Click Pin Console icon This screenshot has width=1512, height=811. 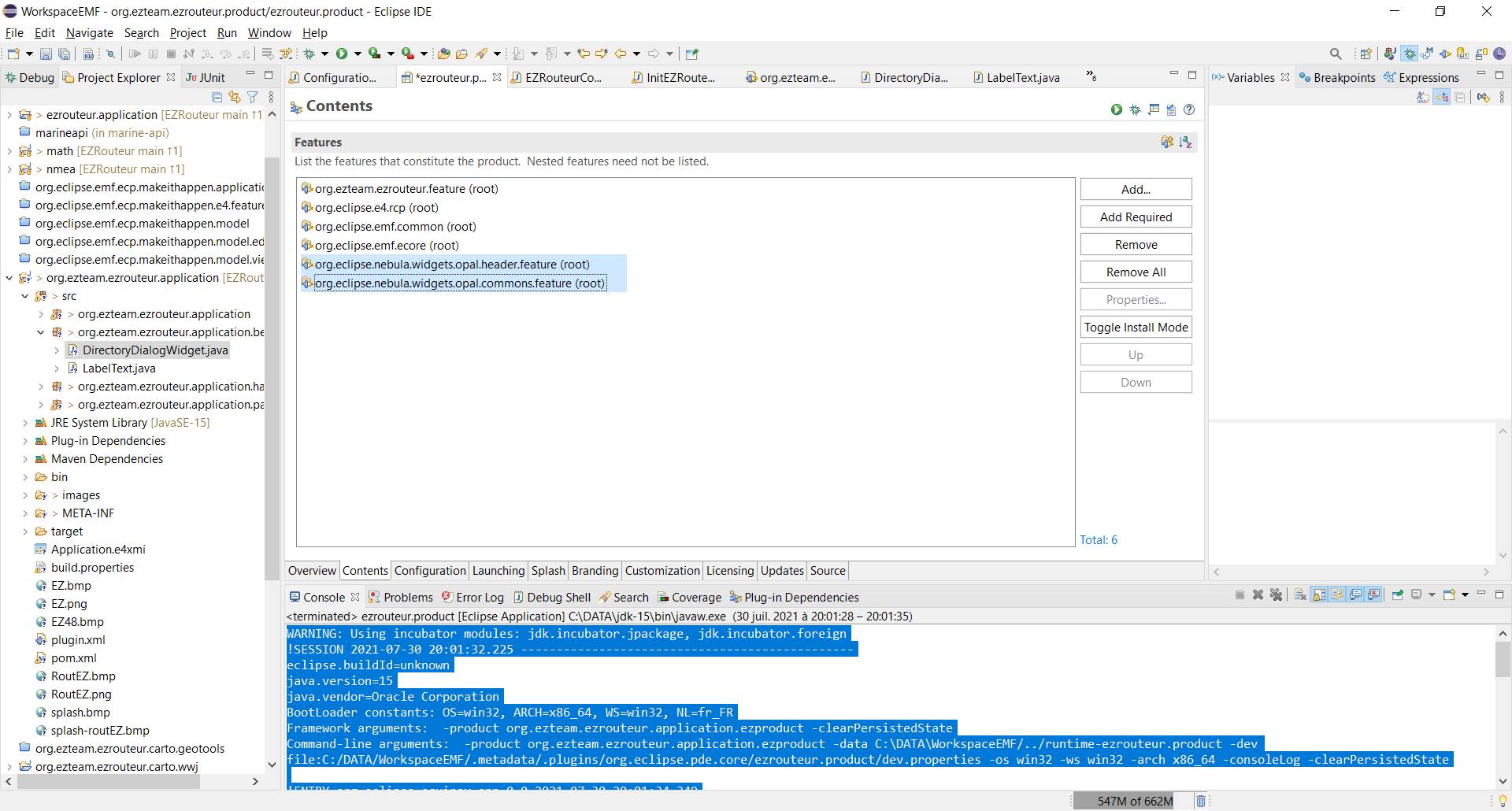coord(1398,594)
